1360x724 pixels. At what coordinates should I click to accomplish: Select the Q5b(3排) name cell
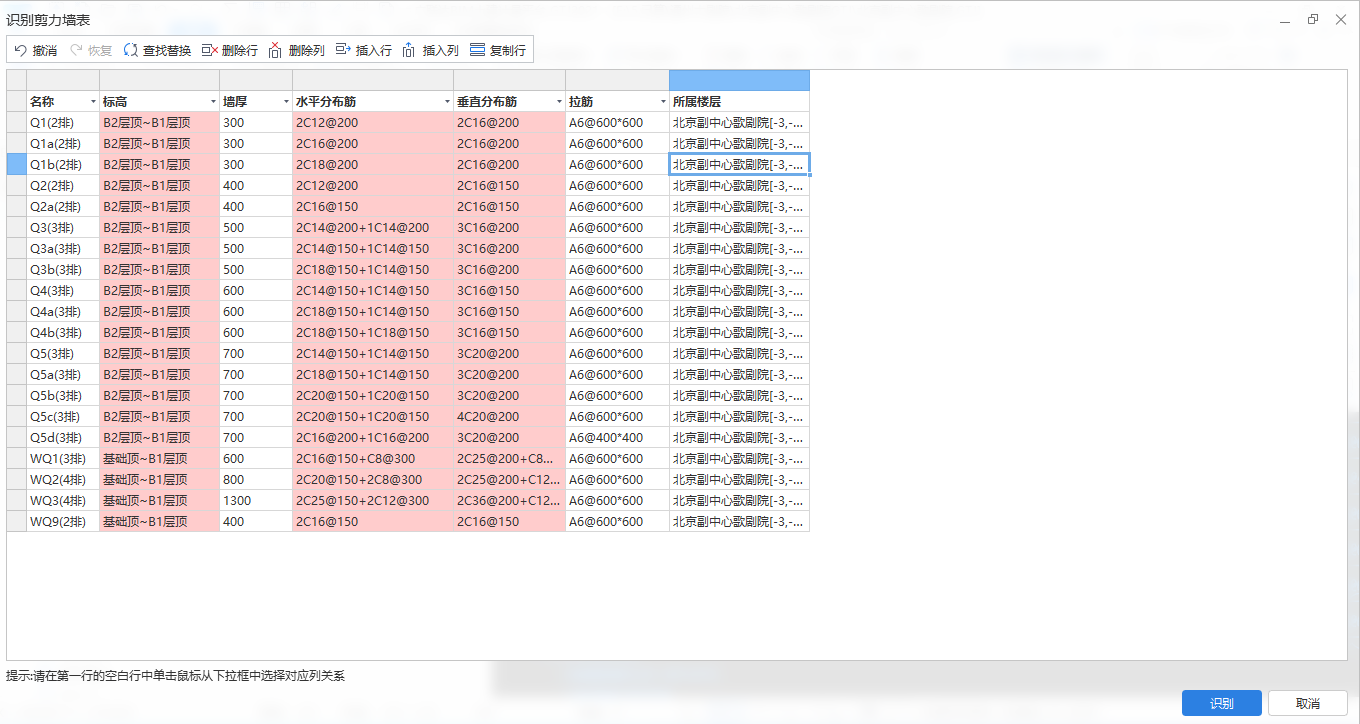63,396
